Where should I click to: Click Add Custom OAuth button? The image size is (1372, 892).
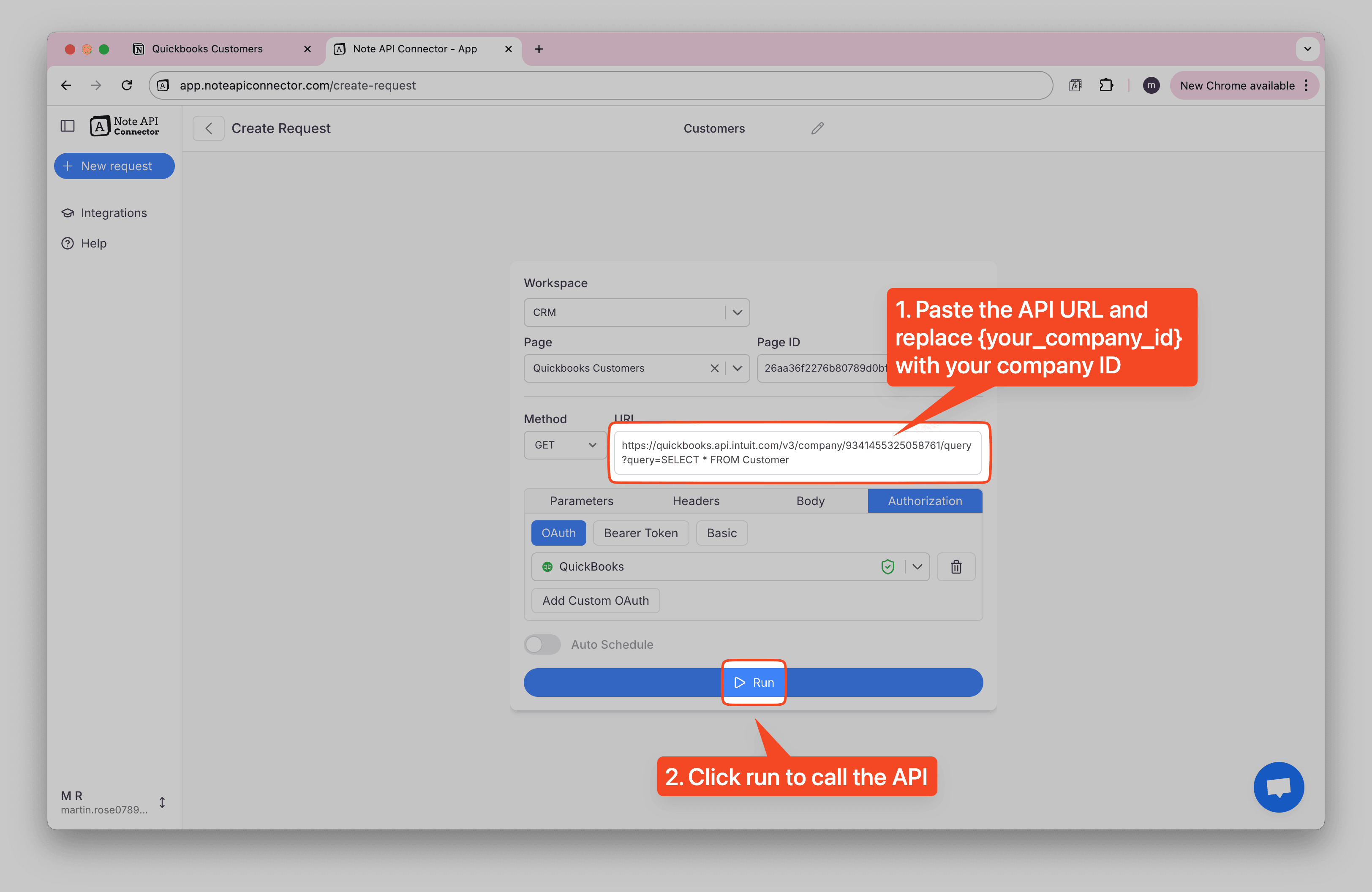(595, 601)
